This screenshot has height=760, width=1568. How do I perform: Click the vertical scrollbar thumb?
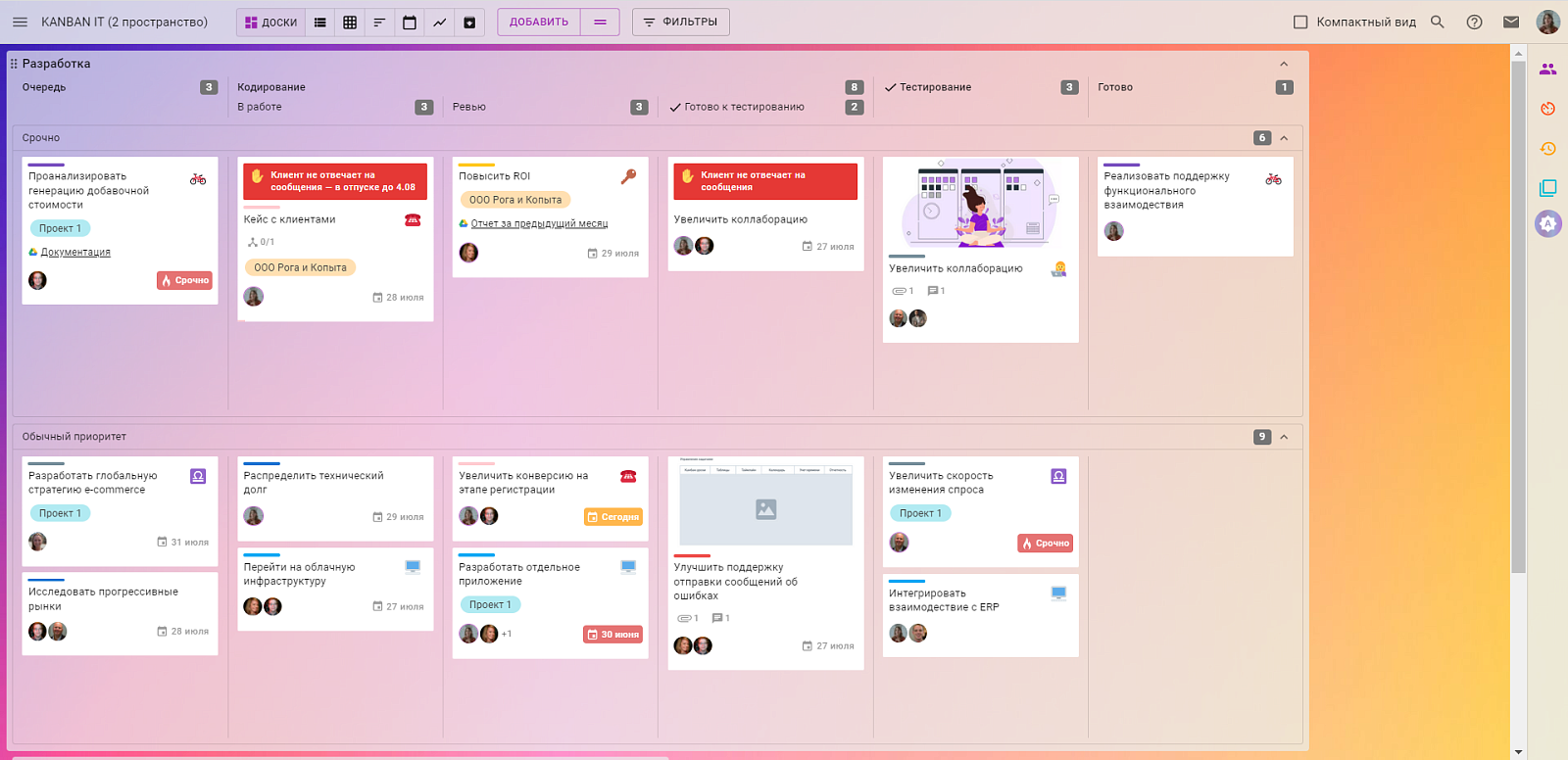(x=1518, y=317)
